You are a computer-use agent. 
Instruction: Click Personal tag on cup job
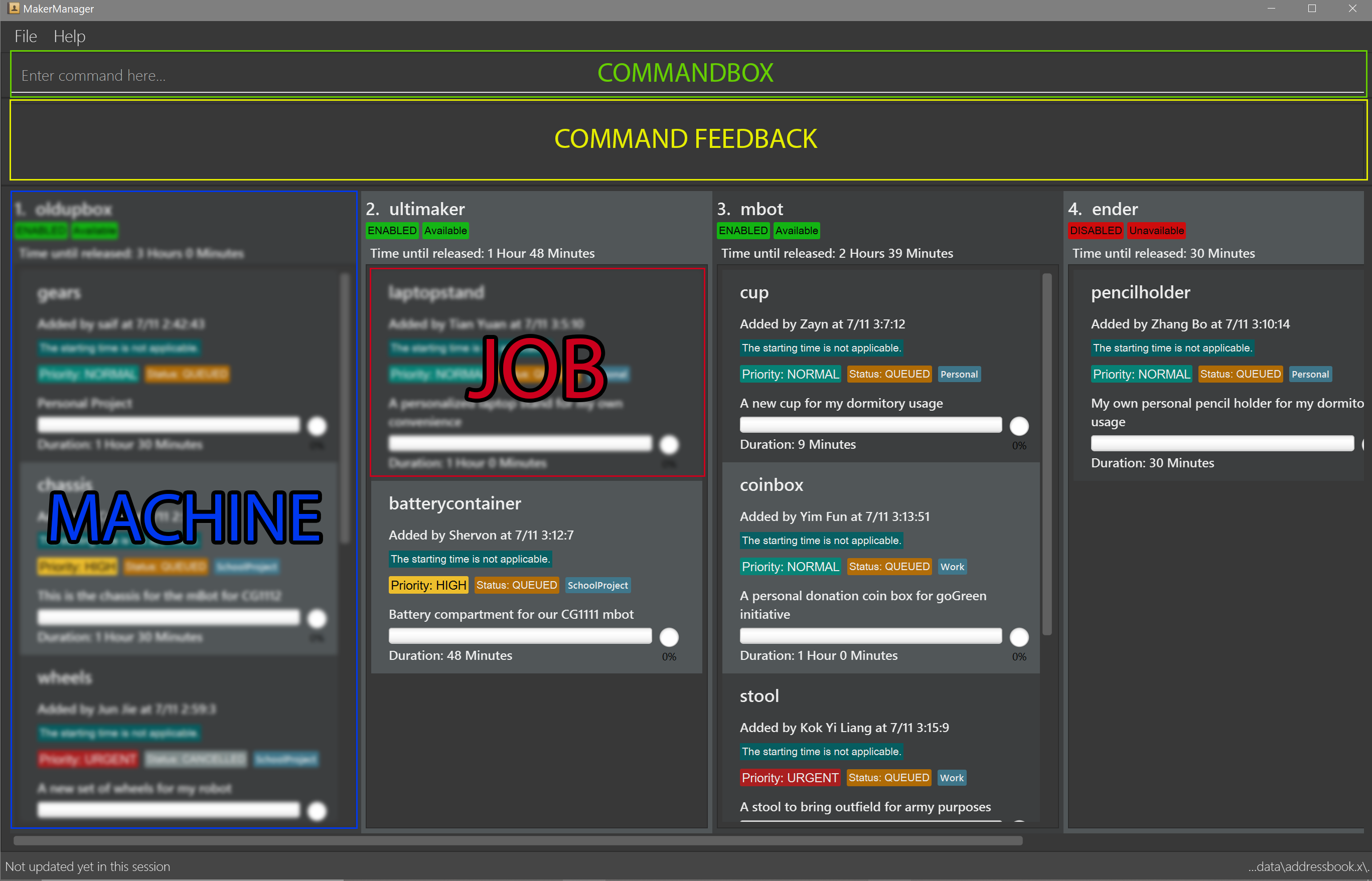(959, 374)
